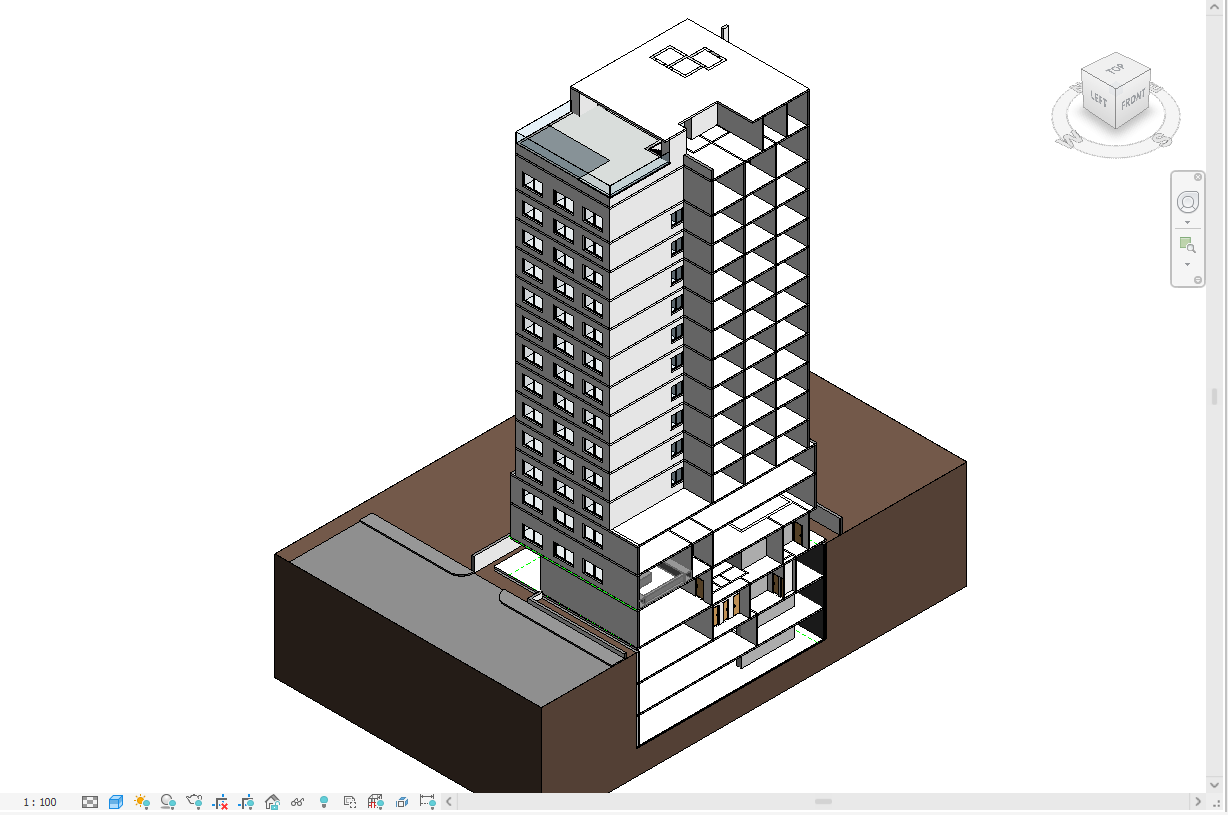Open the 1 : 100 view scale list
The image size is (1228, 815).
40,802
